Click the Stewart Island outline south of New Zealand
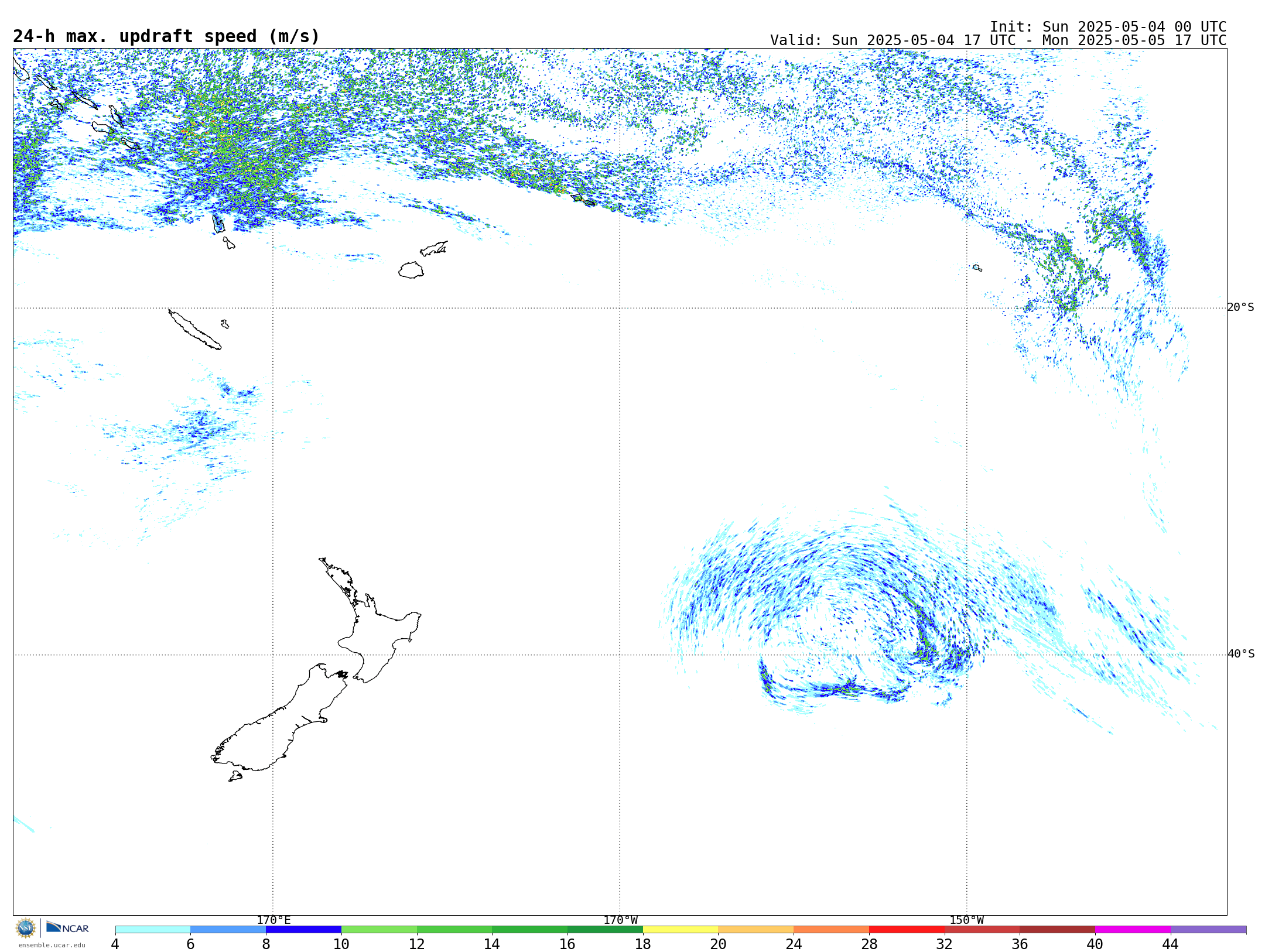 tap(235, 776)
